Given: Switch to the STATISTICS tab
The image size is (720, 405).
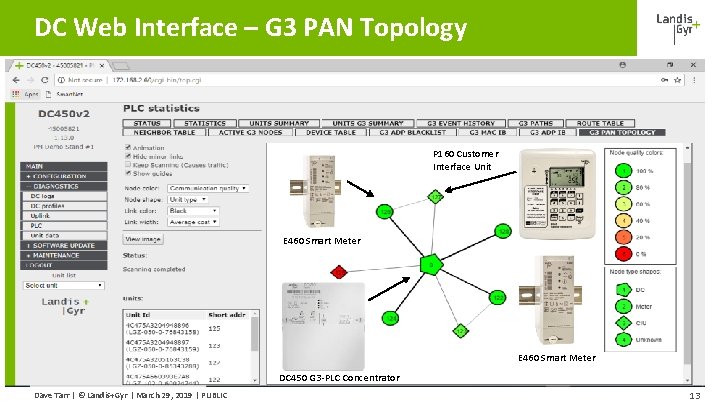Looking at the screenshot, I should tap(205, 124).
